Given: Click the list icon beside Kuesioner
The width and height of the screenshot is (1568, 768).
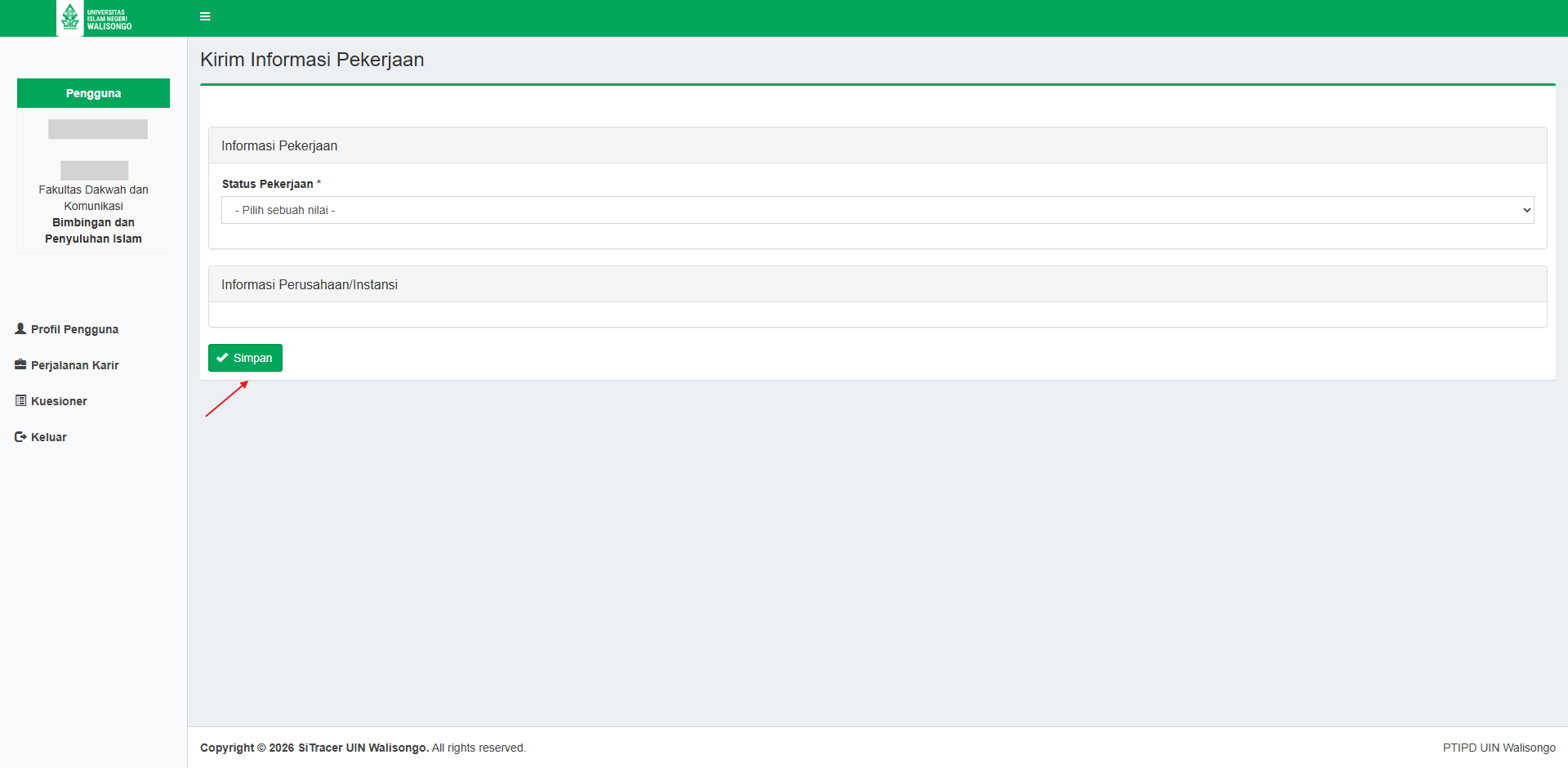Looking at the screenshot, I should pyautogui.click(x=20, y=400).
